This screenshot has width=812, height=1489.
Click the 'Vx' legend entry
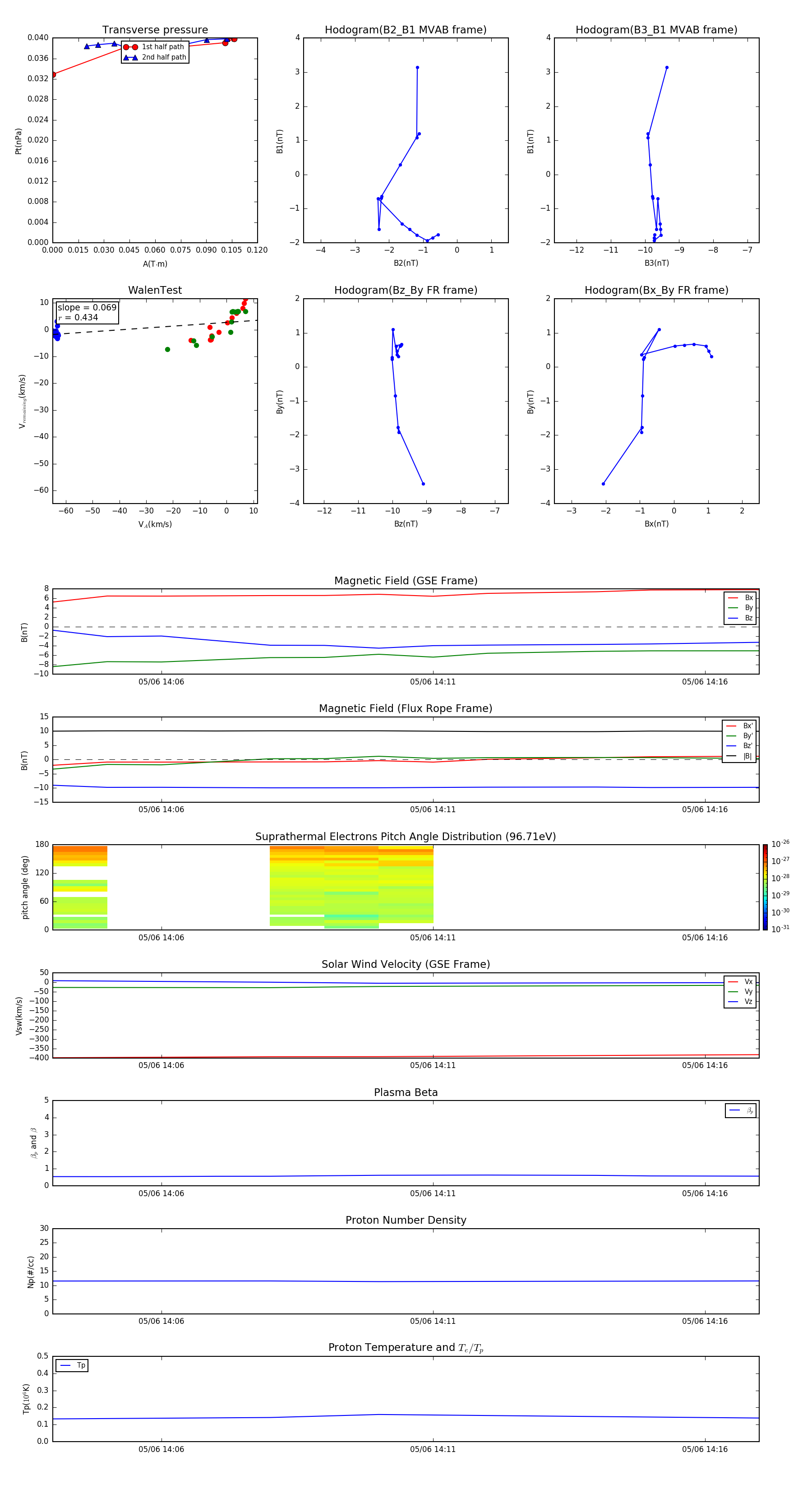point(740,981)
